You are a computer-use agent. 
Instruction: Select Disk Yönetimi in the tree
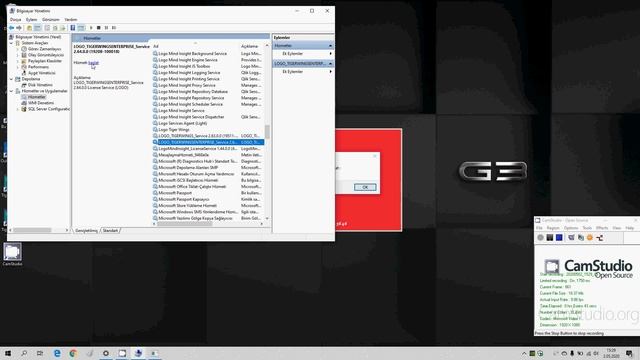click(40, 85)
